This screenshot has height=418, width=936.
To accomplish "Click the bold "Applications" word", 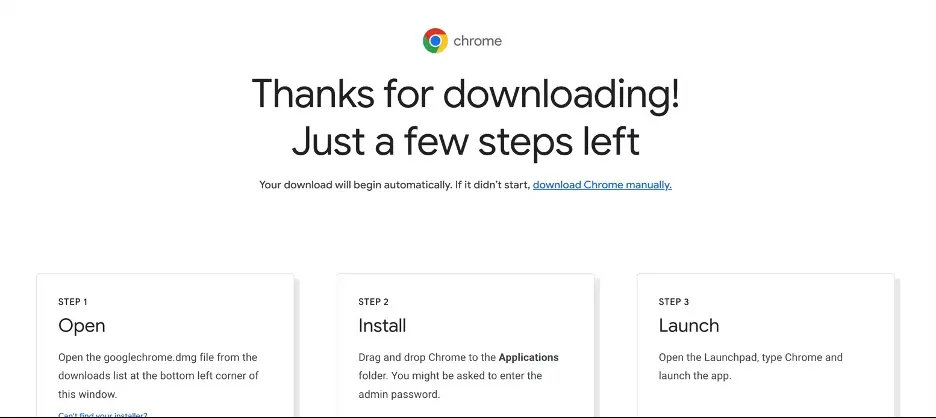I will 528,357.
